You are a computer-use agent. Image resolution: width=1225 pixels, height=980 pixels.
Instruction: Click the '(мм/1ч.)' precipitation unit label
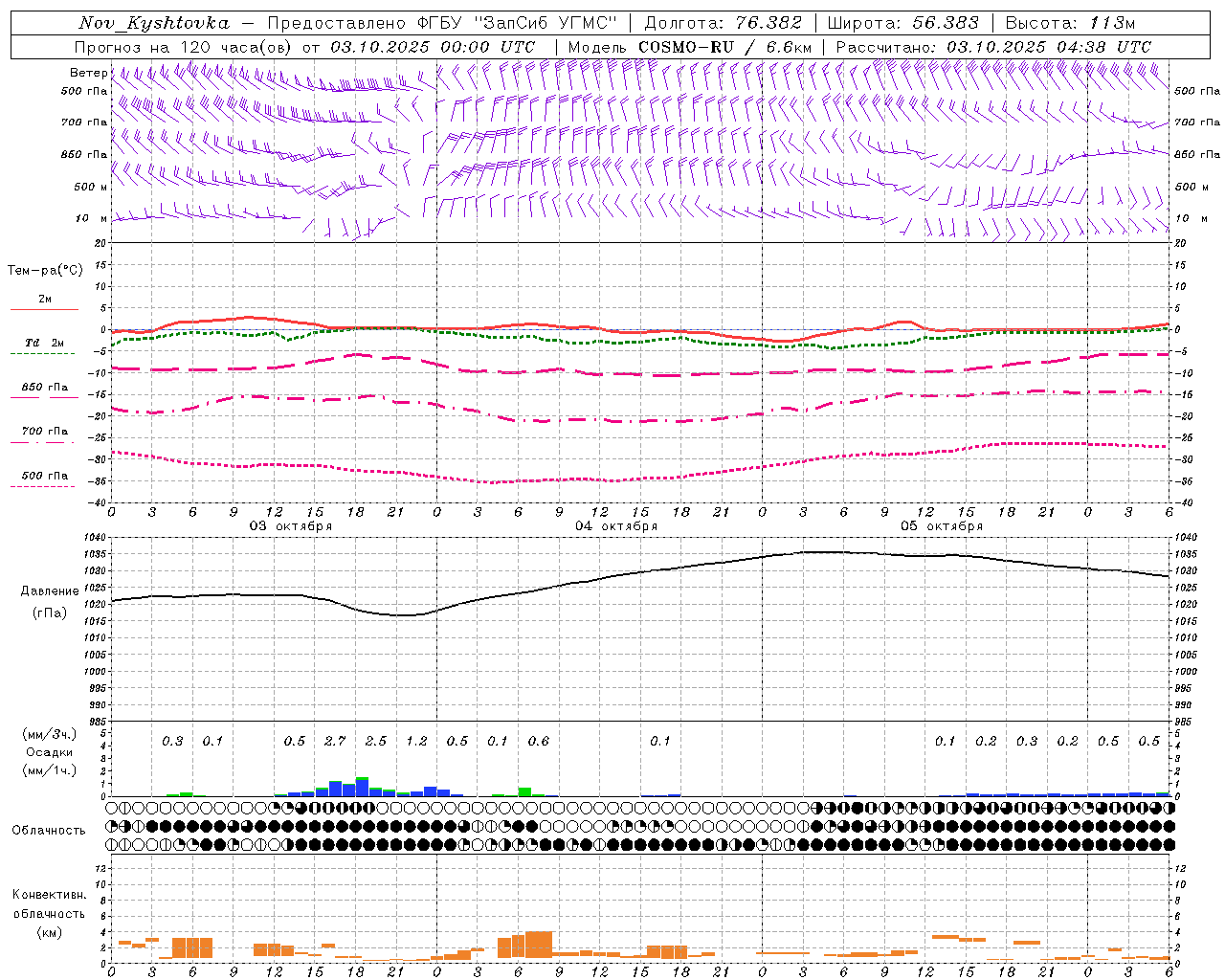tap(50, 769)
